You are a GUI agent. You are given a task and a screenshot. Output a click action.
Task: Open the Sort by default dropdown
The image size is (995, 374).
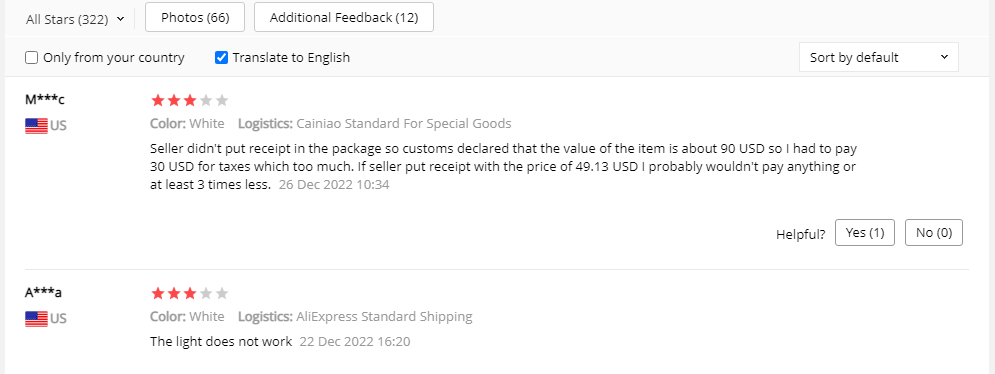pyautogui.click(x=879, y=57)
